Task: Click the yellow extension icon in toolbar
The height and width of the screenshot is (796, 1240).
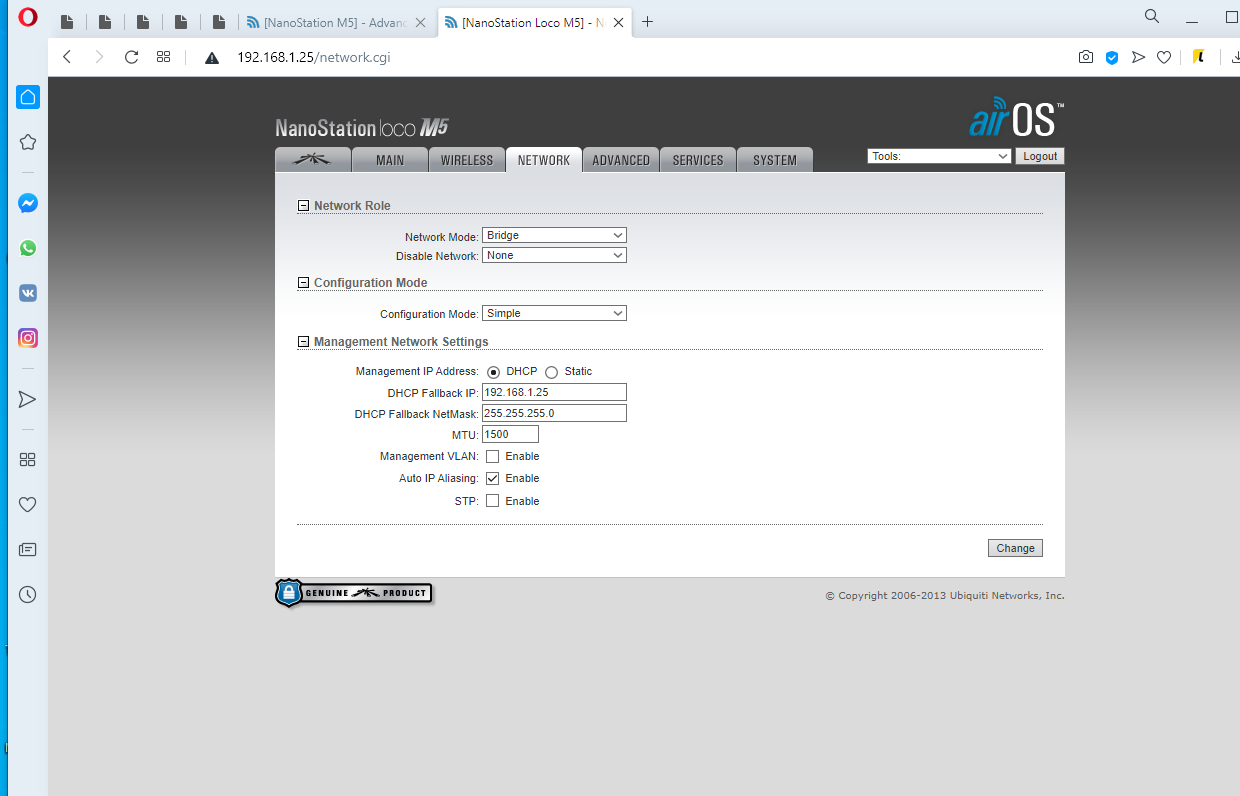Action: tap(1198, 57)
